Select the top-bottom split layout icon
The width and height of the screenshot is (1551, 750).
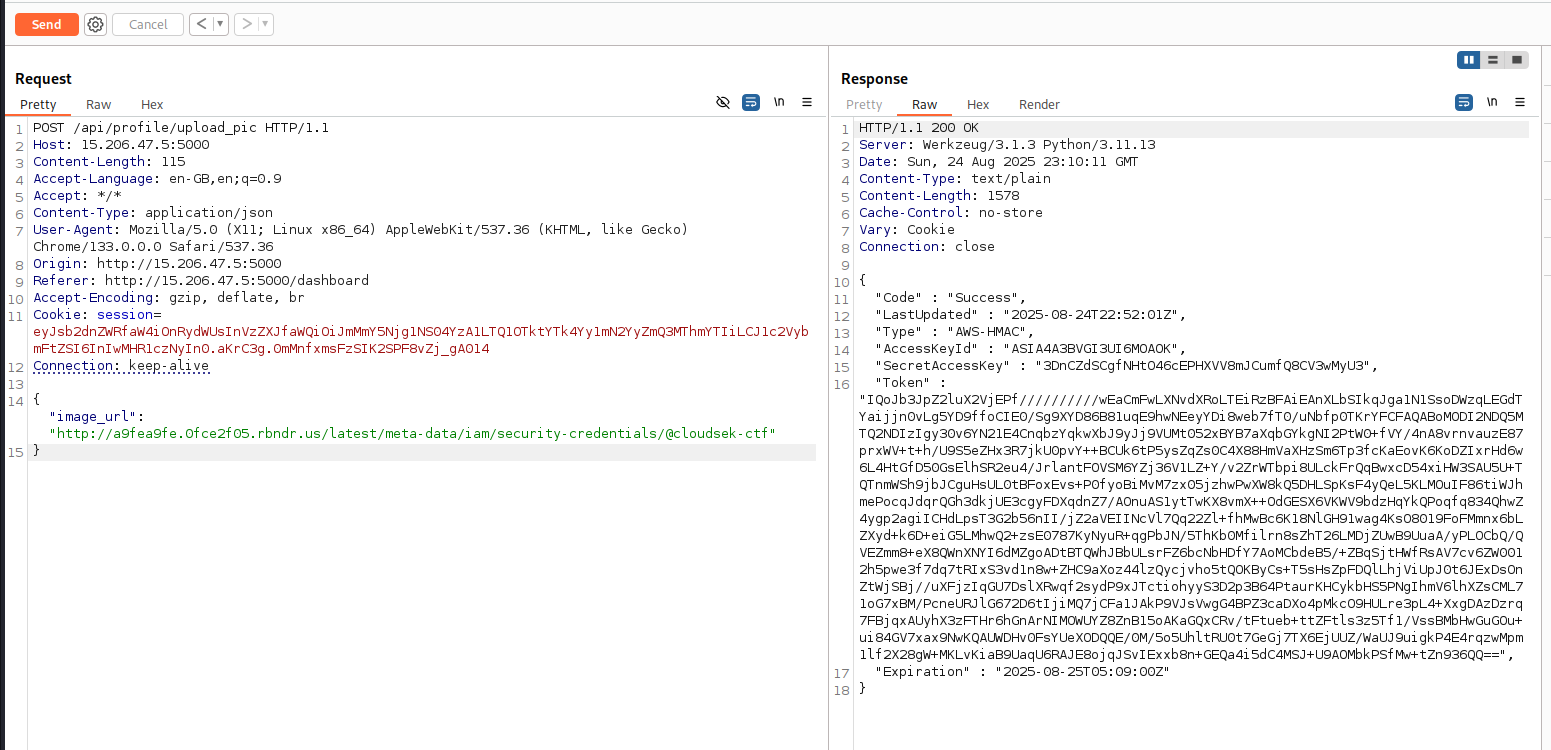coord(1493,60)
